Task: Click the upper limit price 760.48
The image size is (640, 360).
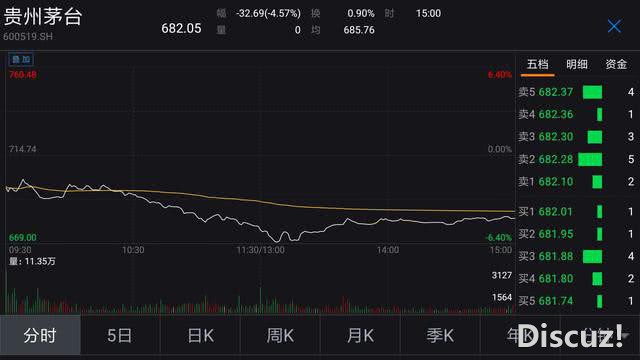Action: 23,75
